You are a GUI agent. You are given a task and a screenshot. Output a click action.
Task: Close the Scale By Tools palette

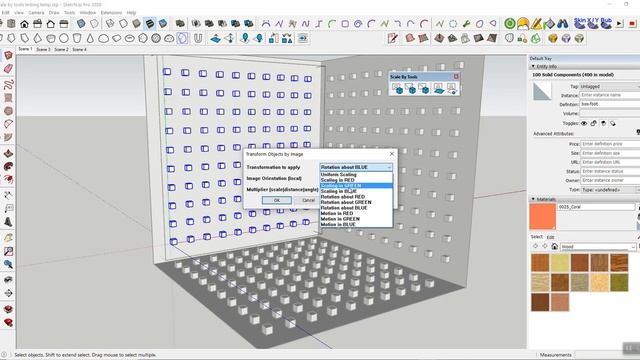[x=456, y=76]
